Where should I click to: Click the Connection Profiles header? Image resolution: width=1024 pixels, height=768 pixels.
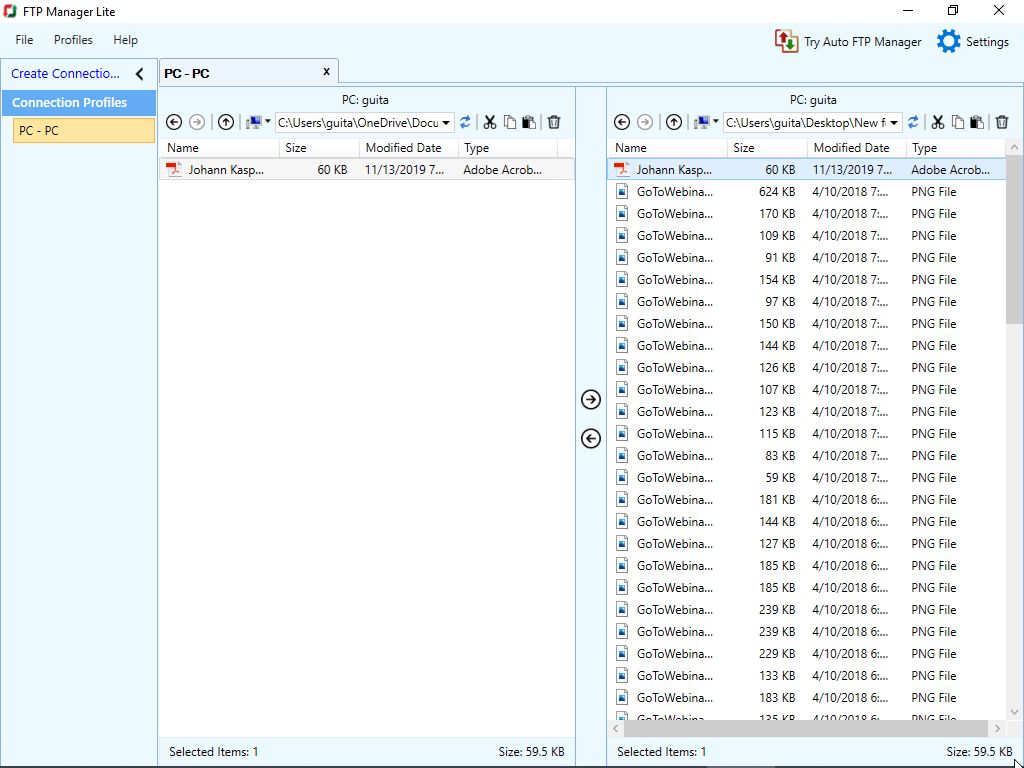pyautogui.click(x=78, y=103)
